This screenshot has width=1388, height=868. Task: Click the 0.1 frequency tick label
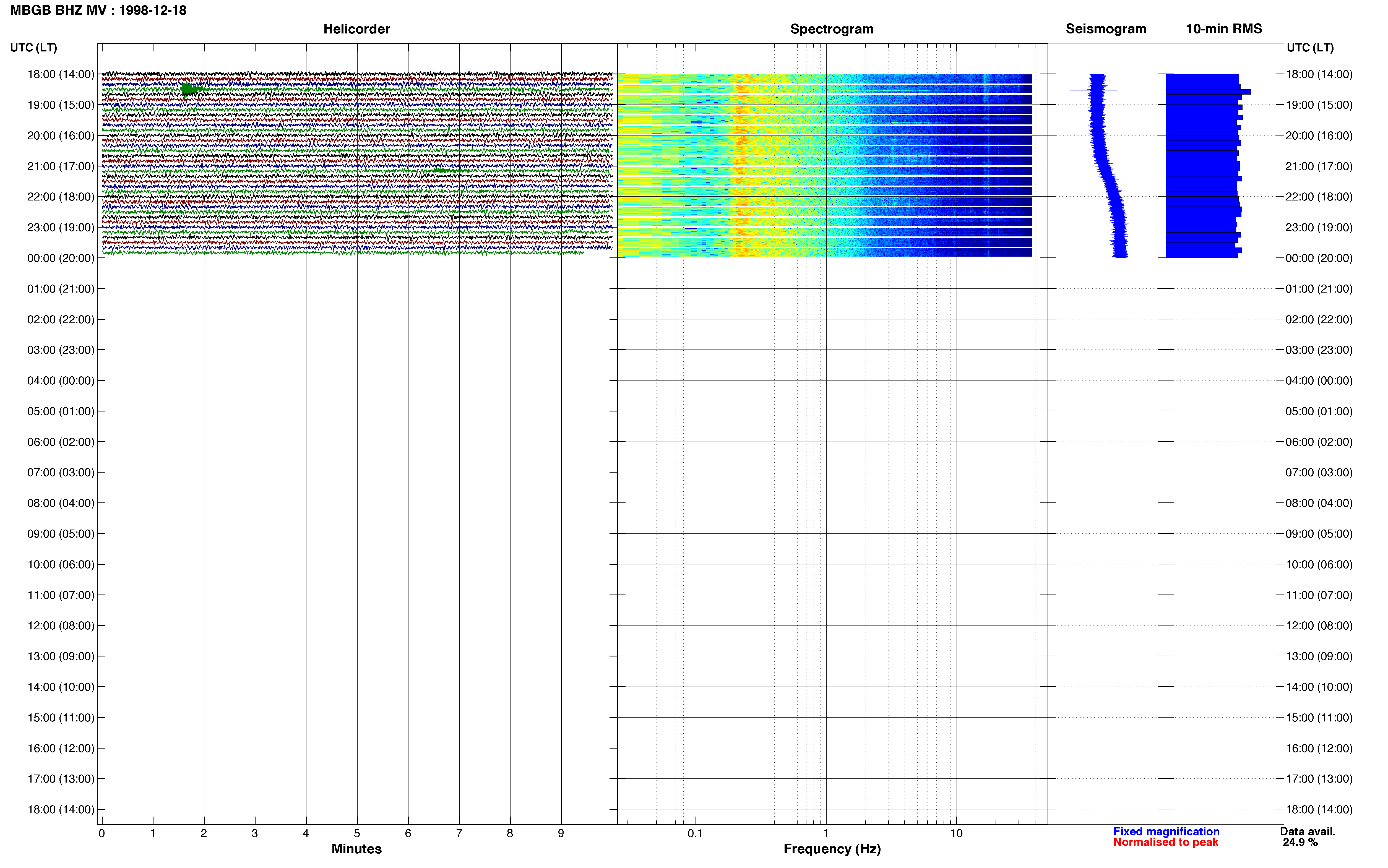695,833
